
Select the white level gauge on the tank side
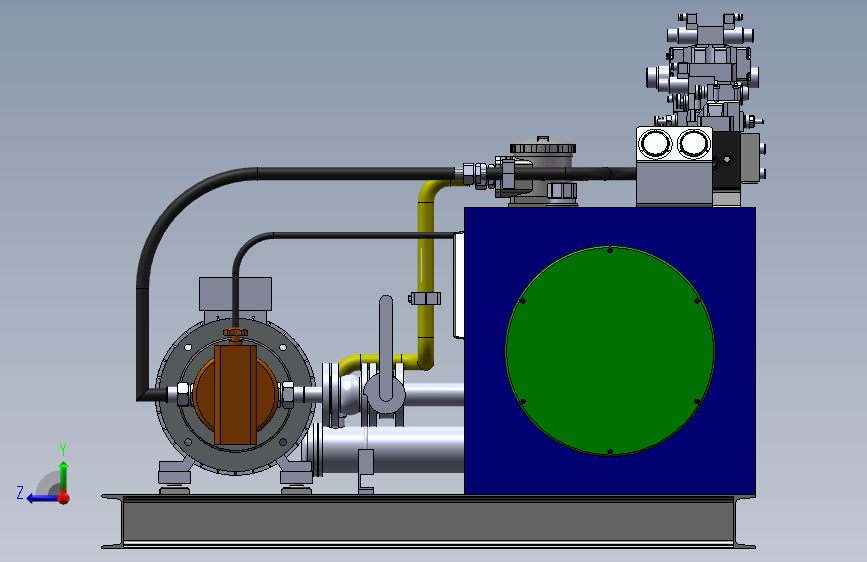pos(458,285)
